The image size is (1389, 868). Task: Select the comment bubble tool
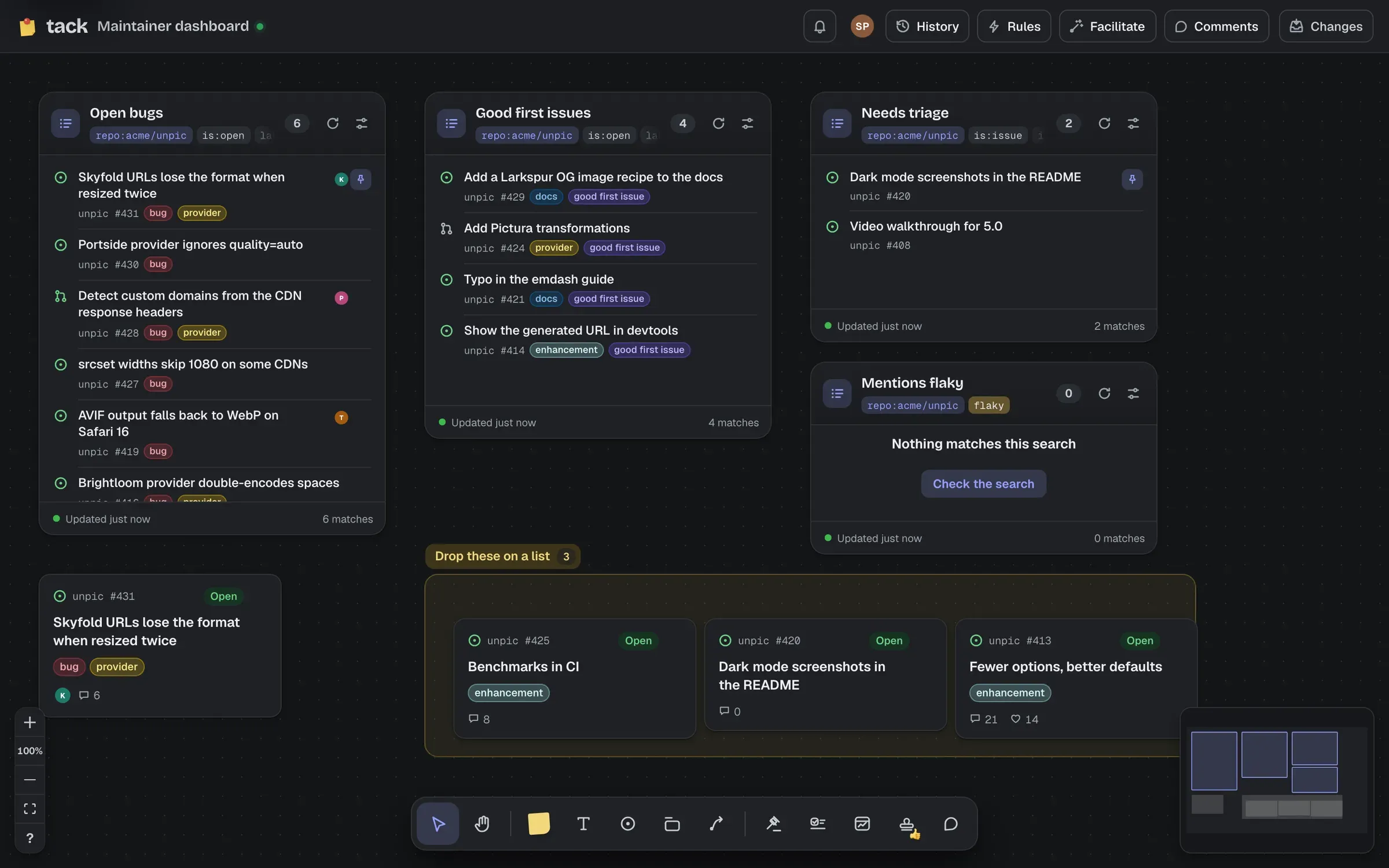[x=951, y=823]
